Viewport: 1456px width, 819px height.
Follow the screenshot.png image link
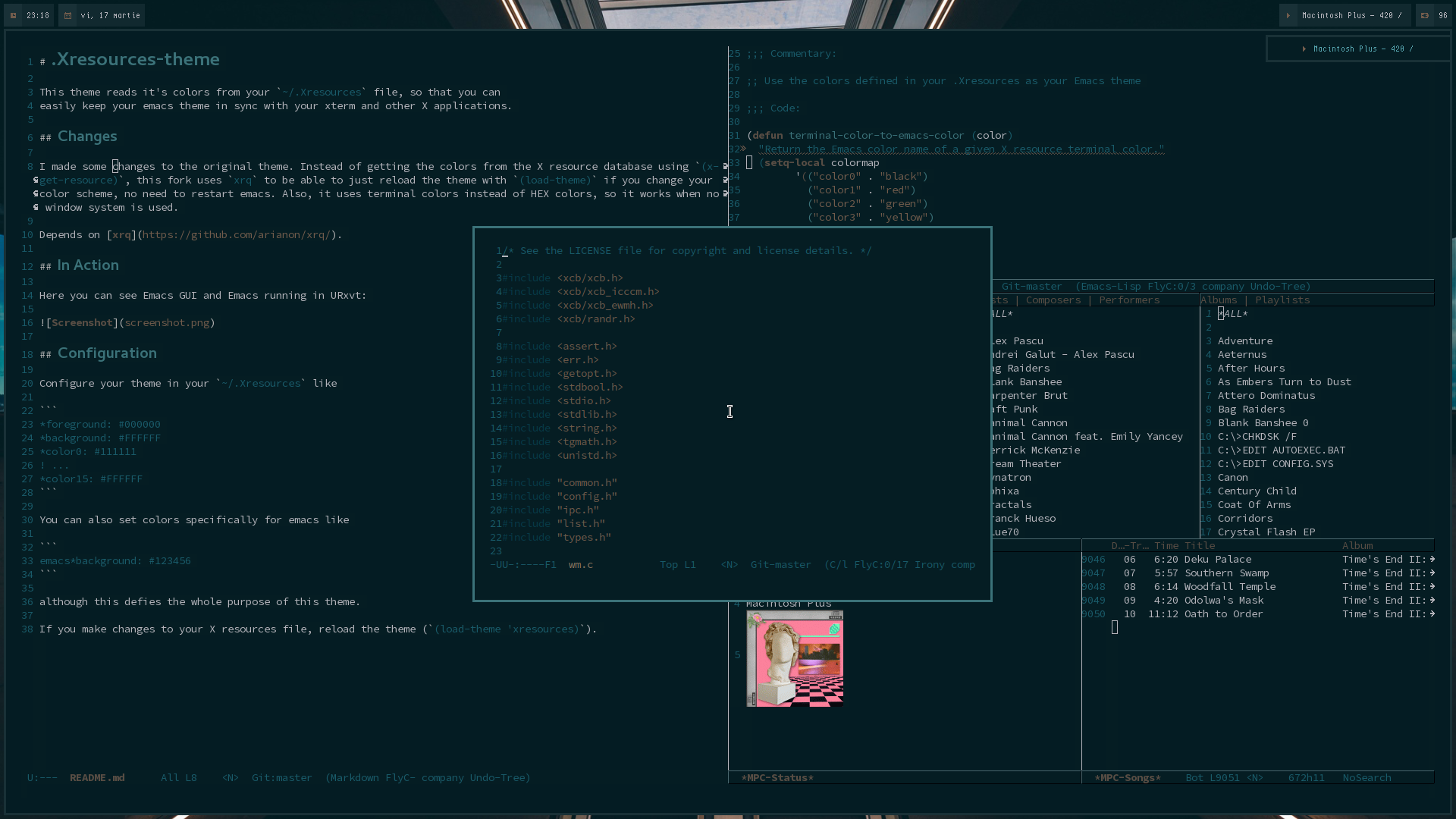pos(167,322)
